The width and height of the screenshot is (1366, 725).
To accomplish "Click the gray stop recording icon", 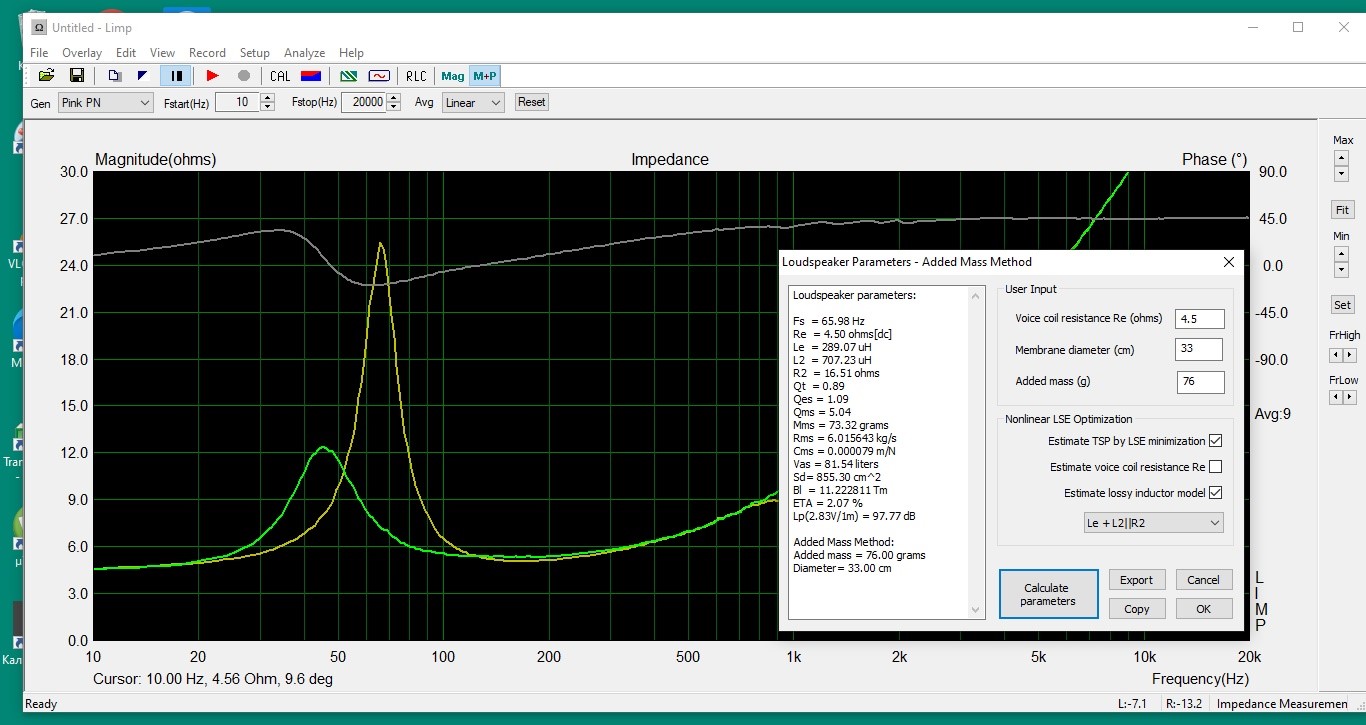I will point(243,76).
